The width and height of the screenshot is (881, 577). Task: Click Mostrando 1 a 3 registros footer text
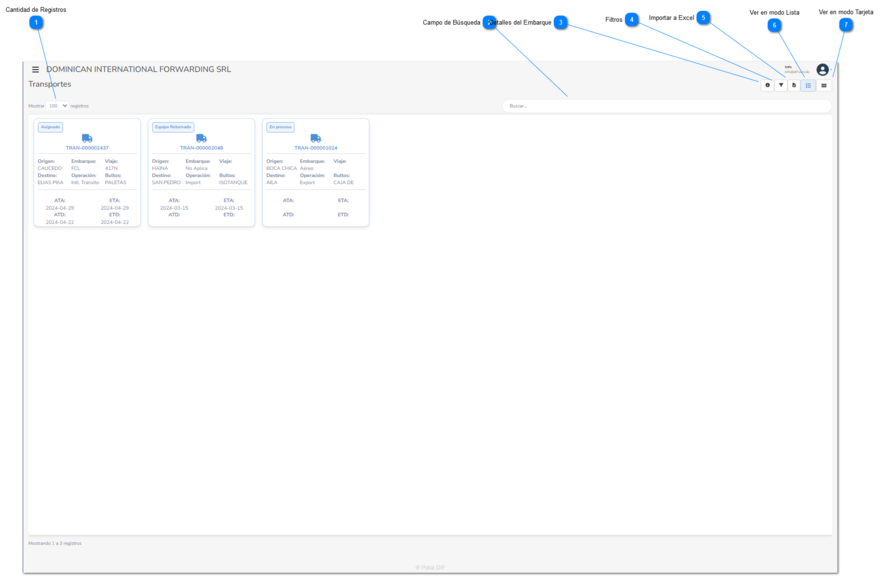coord(55,543)
